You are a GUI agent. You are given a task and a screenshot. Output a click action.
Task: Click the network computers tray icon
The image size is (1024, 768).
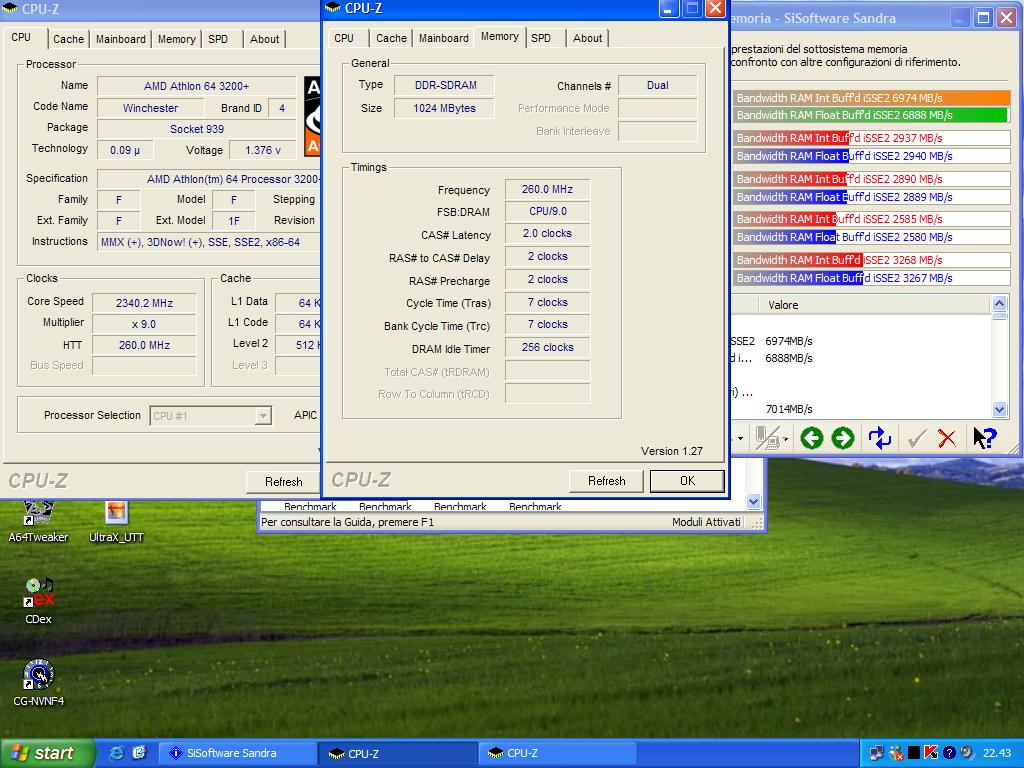pos(877,753)
